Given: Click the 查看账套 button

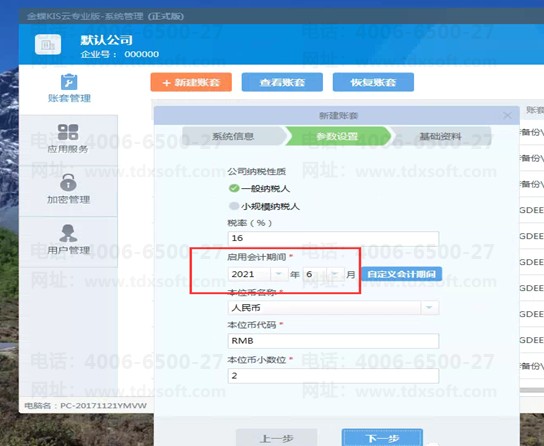Looking at the screenshot, I should (282, 82).
